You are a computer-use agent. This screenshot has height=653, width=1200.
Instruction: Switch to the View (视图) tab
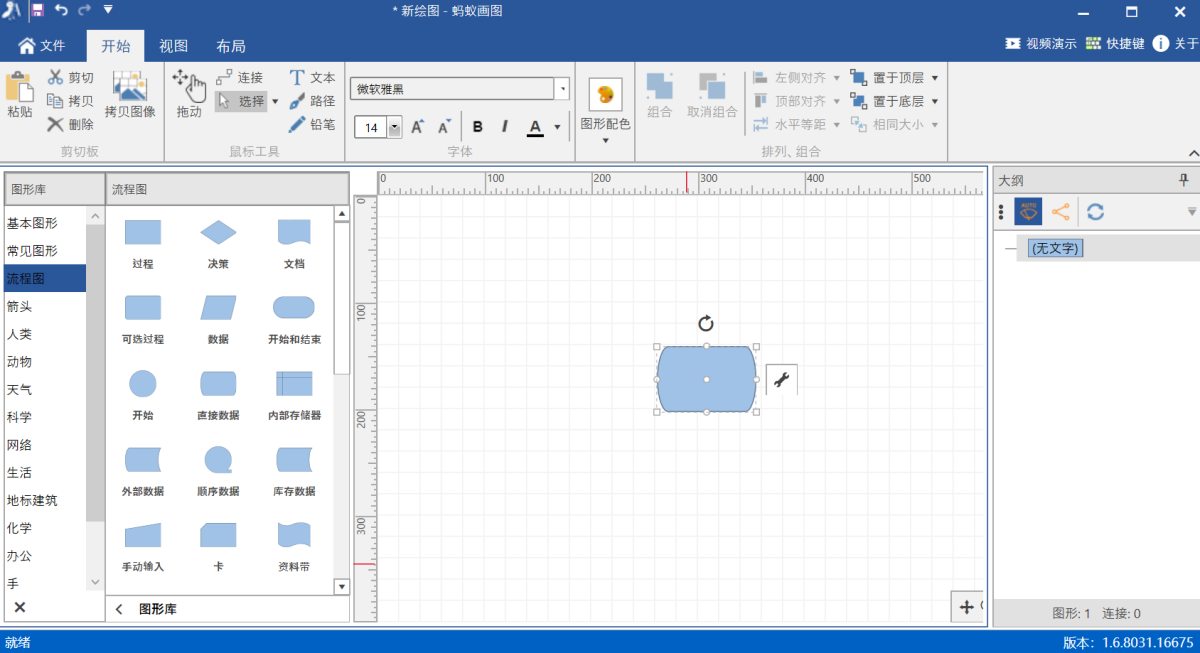[174, 46]
